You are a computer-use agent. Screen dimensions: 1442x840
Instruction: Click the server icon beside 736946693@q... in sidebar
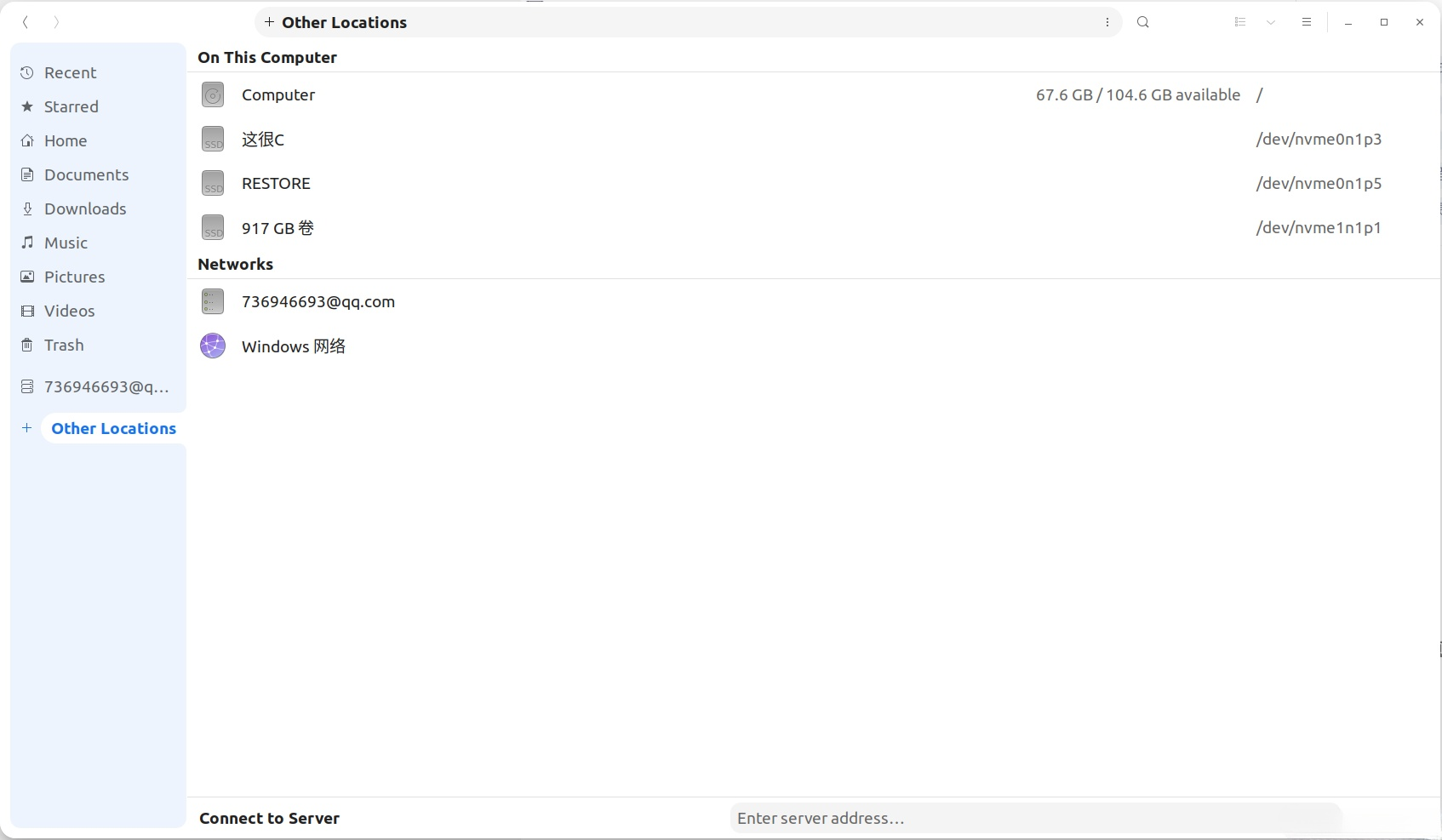pos(27,387)
